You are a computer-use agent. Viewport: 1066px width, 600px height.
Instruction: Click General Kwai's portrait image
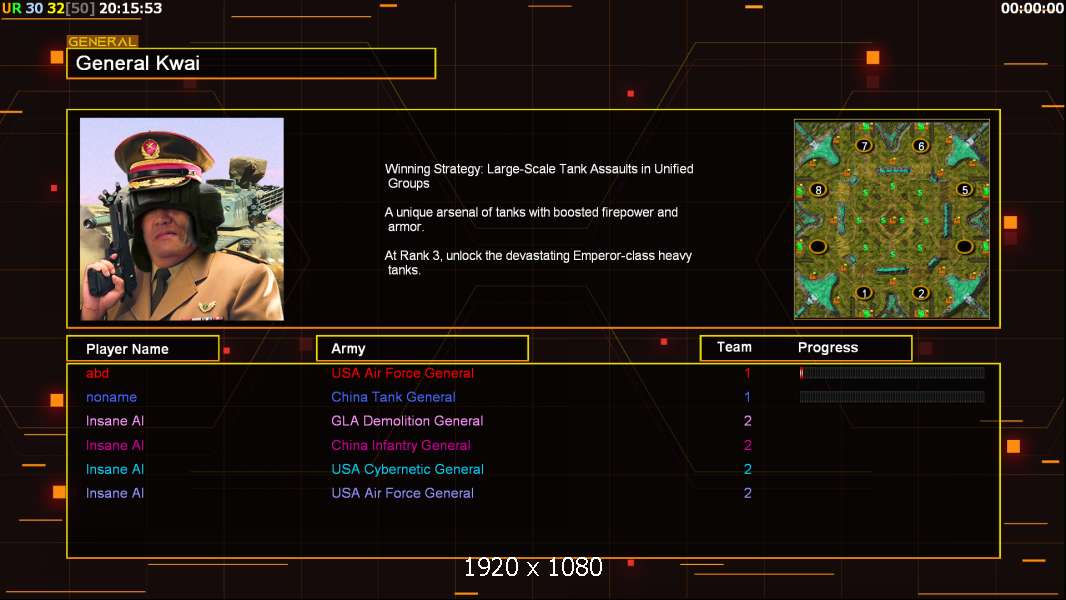coord(182,219)
